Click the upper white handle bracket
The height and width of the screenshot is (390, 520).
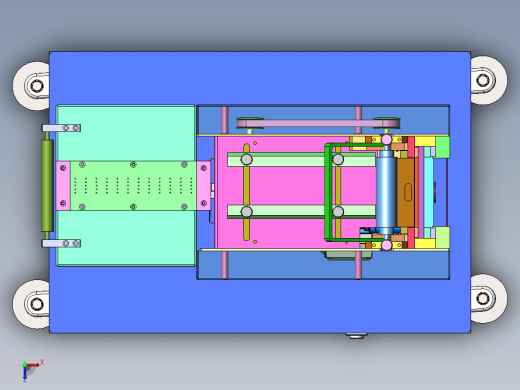[61, 128]
